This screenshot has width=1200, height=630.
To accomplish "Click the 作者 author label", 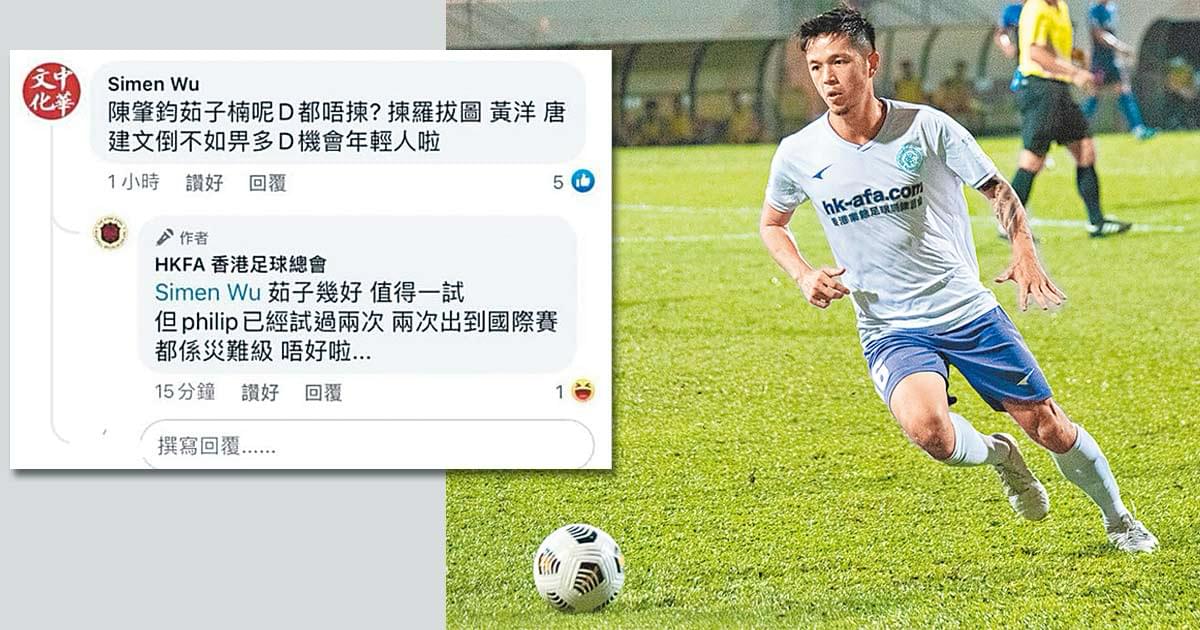I will click(193, 237).
